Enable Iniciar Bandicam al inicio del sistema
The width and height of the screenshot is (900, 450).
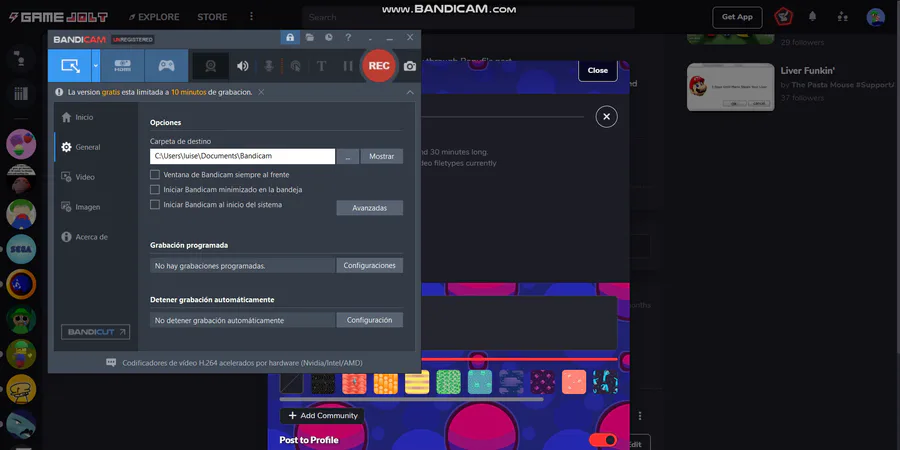[x=154, y=204]
